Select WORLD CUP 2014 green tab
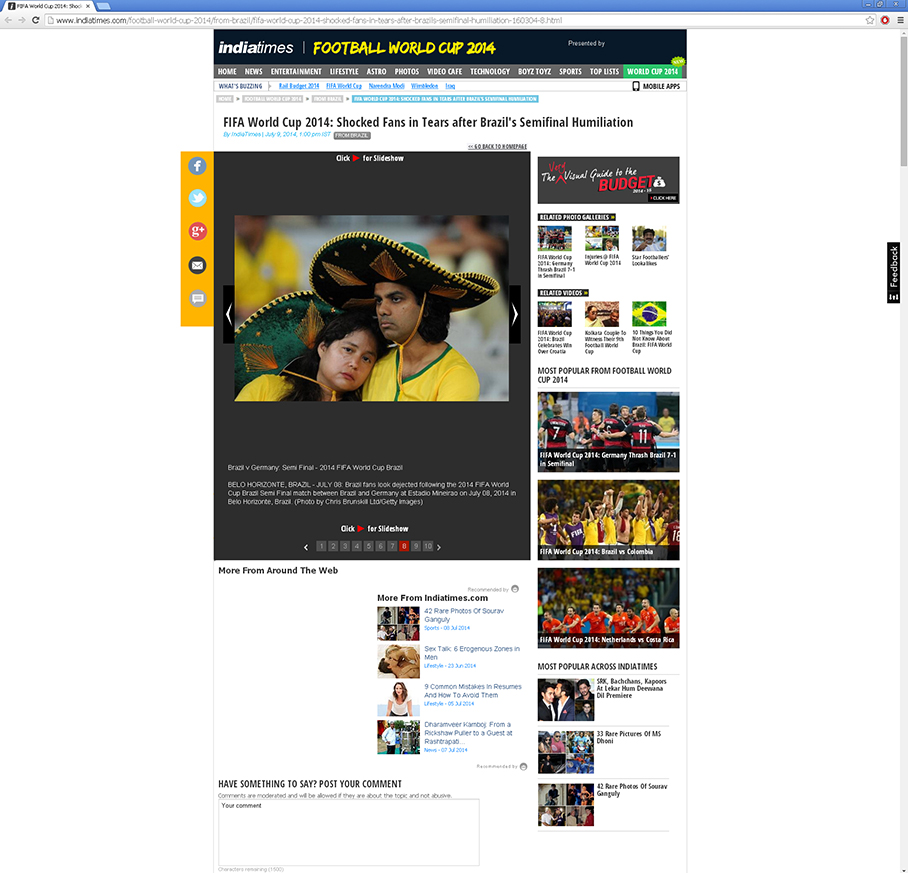 652,72
